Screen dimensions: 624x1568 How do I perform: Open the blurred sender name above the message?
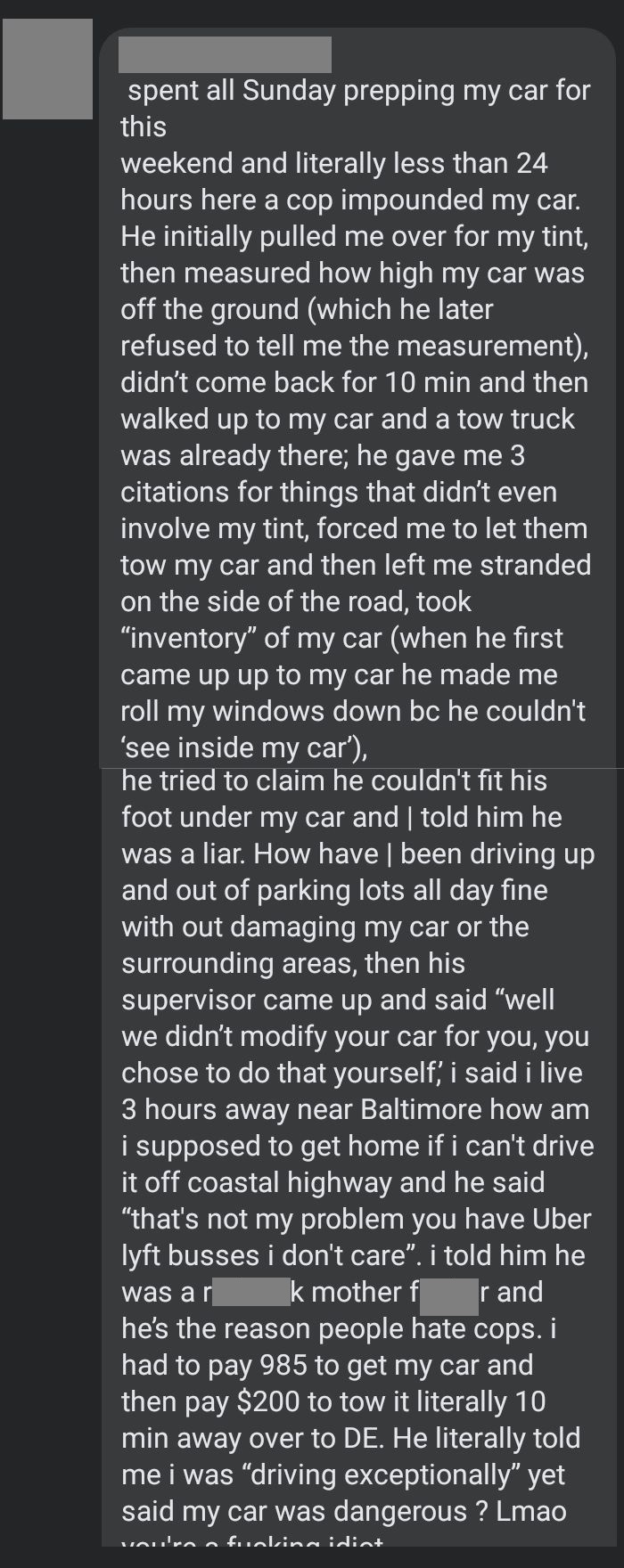pos(225,54)
